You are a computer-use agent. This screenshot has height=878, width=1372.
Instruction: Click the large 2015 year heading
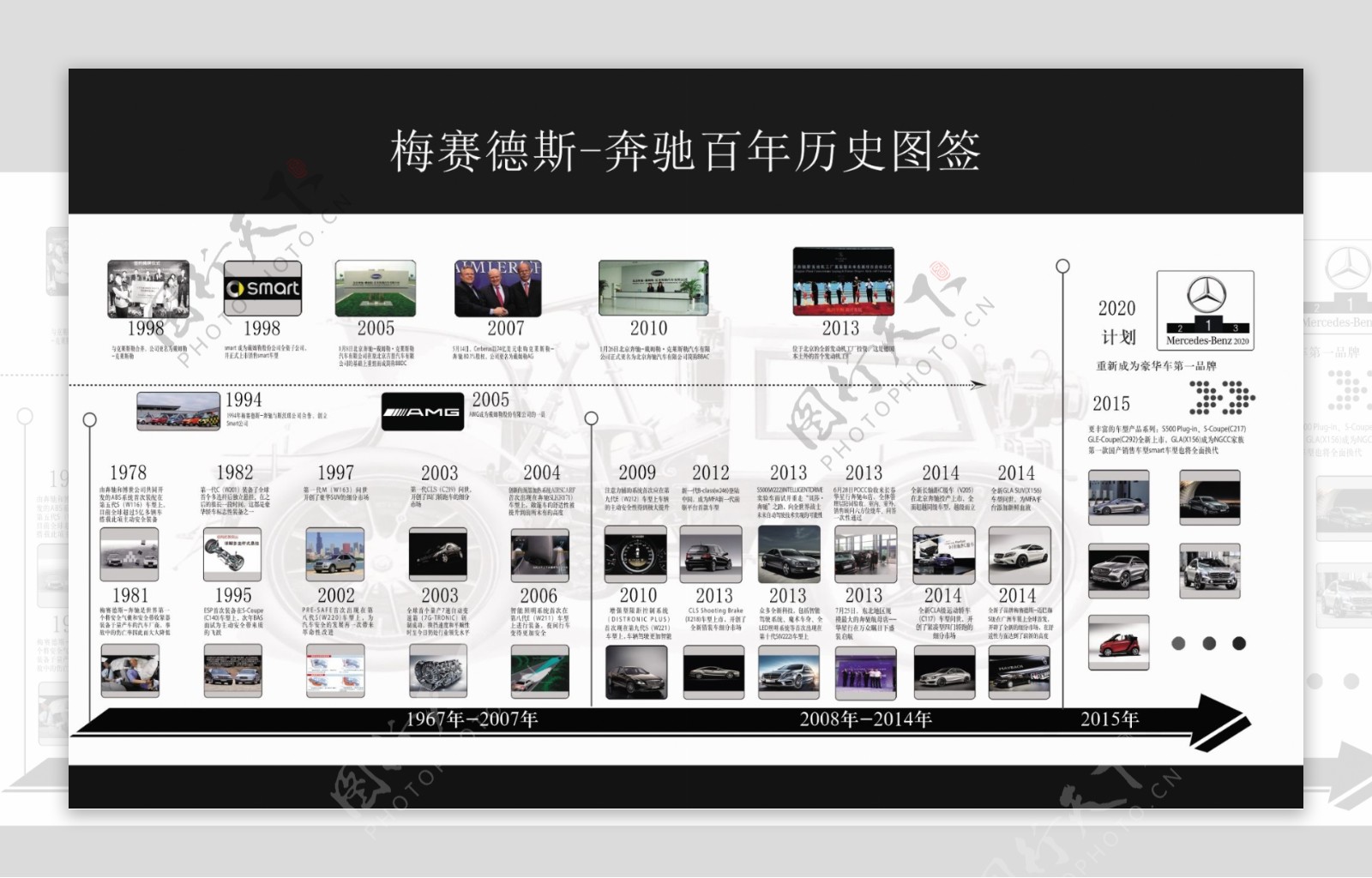(1111, 404)
